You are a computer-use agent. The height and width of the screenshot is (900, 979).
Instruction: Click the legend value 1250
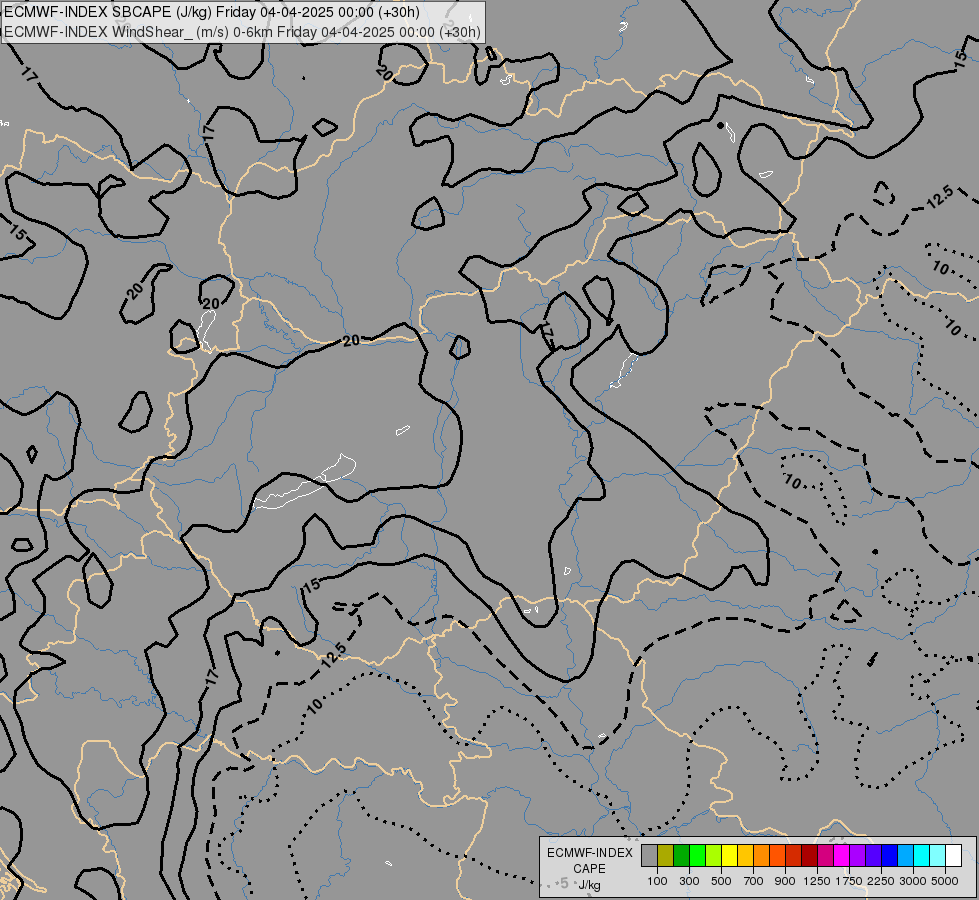click(817, 881)
